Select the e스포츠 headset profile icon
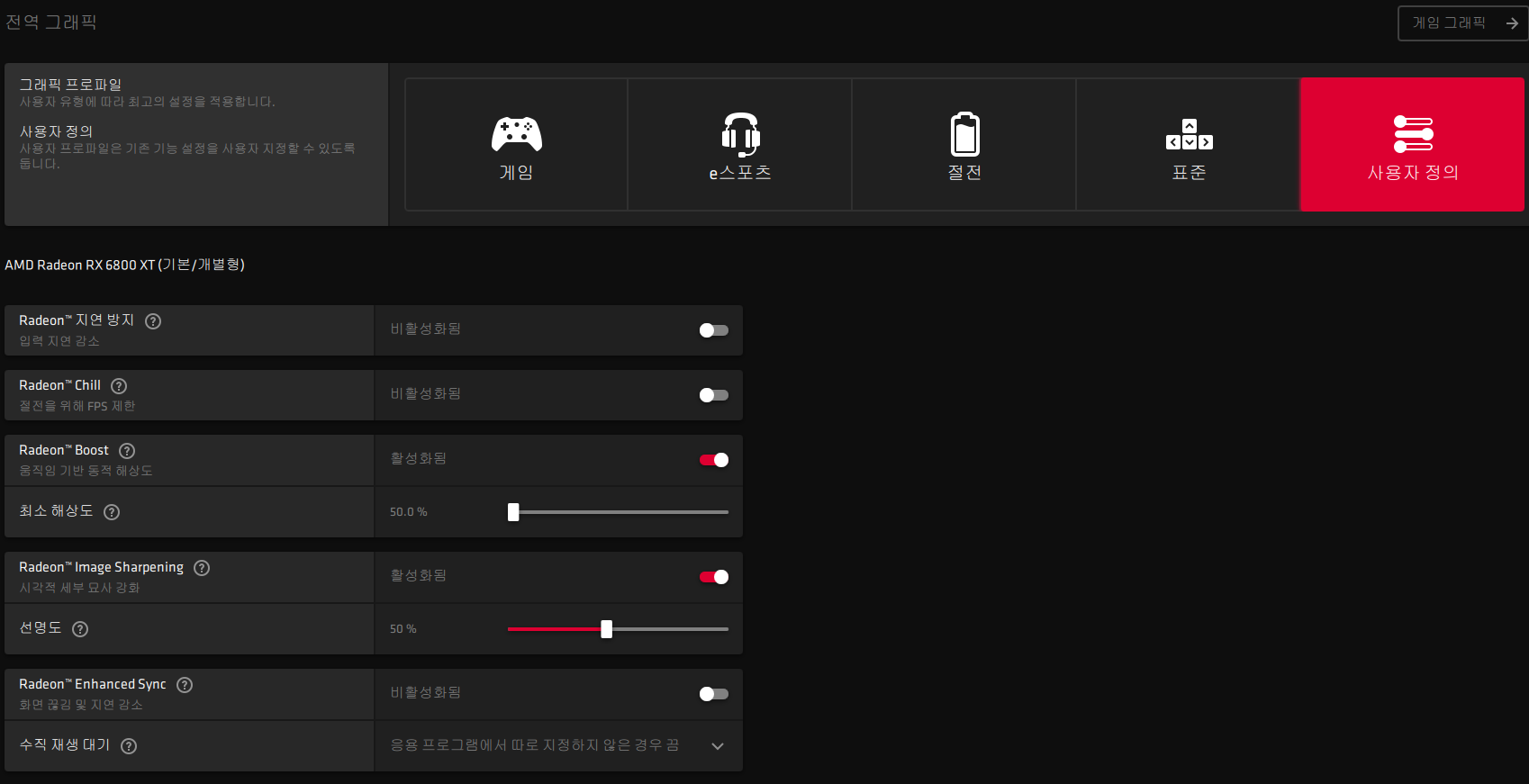 (x=740, y=134)
